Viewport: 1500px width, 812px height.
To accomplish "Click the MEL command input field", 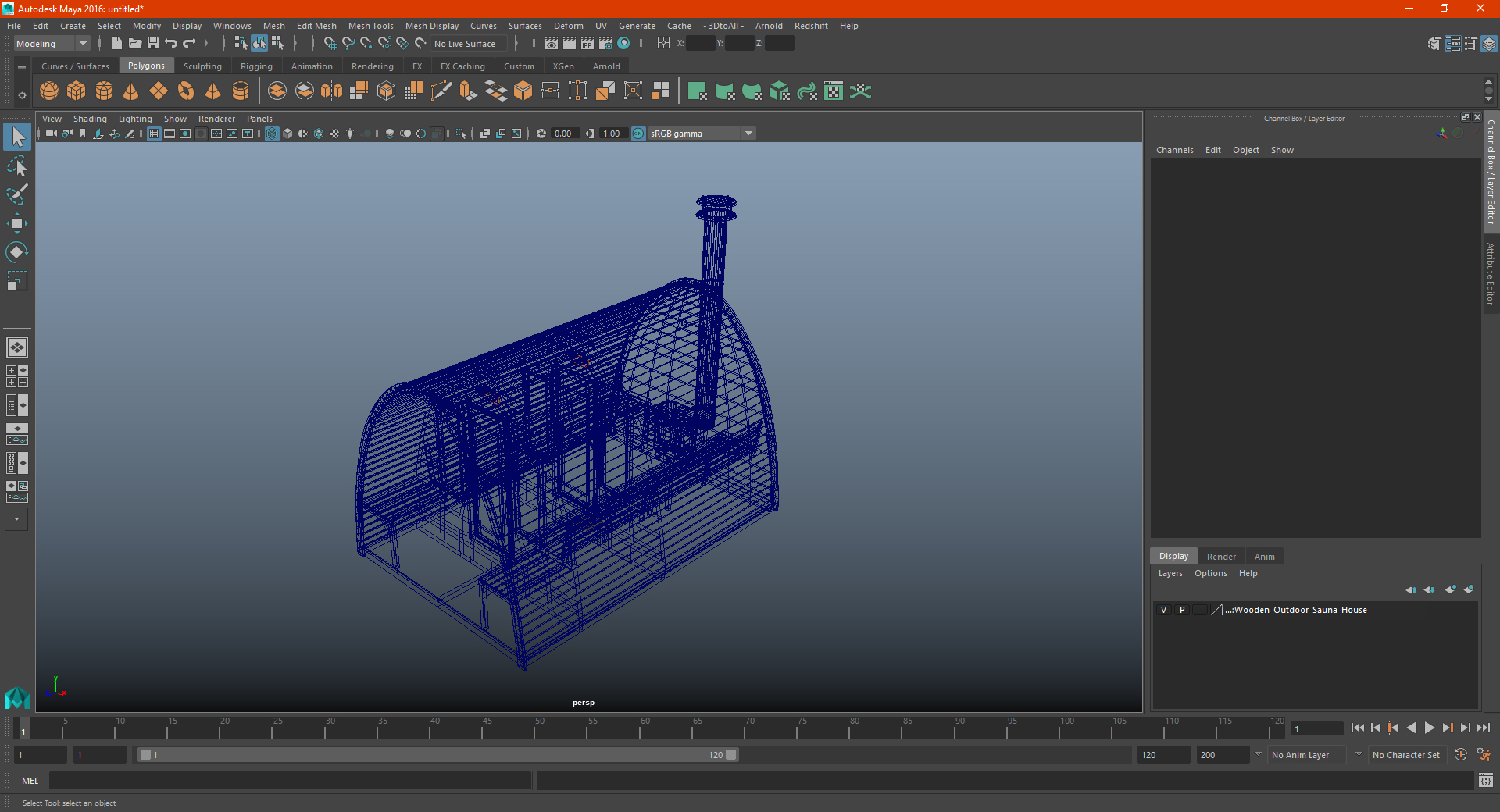I will [x=290, y=781].
